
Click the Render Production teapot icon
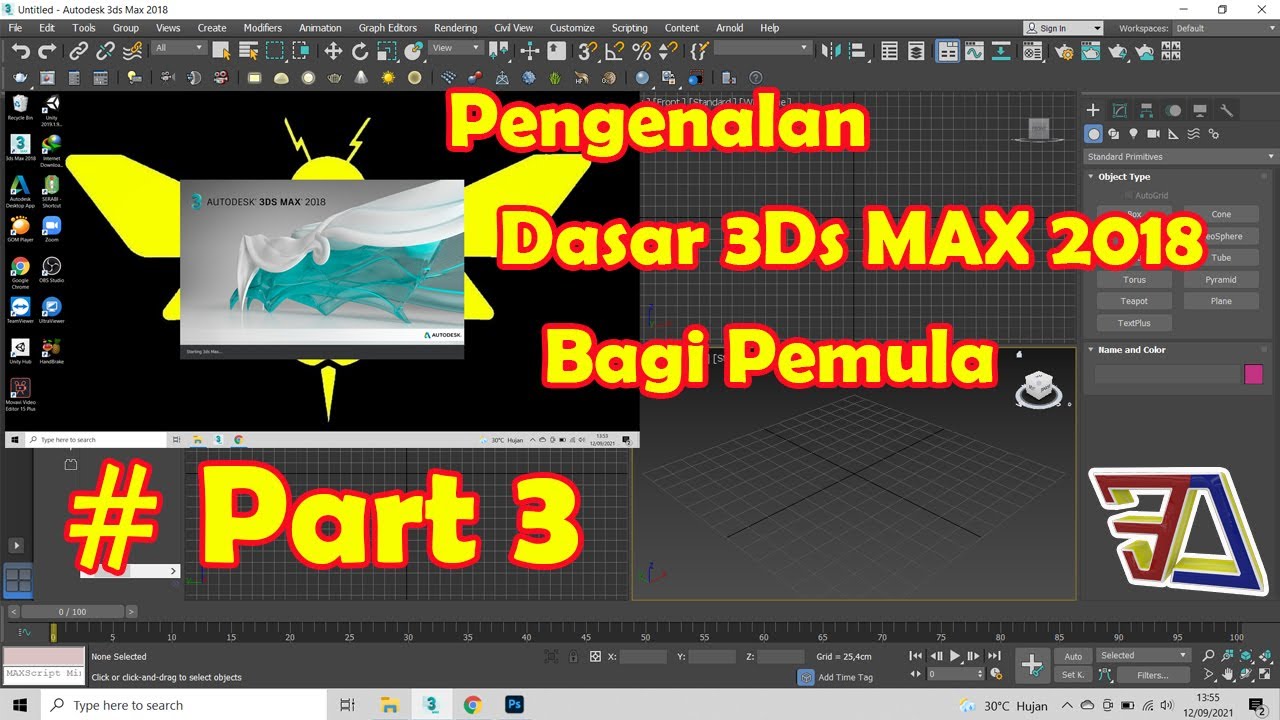pyautogui.click(x=1118, y=50)
